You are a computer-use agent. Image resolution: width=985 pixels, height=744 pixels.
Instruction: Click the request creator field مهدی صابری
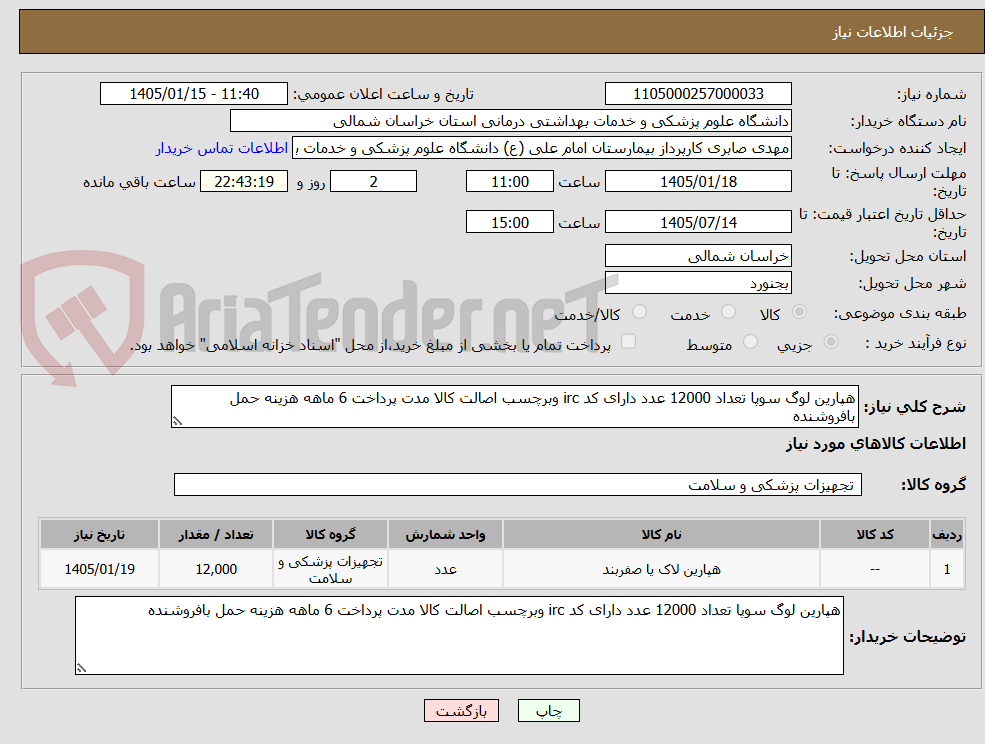(541, 148)
